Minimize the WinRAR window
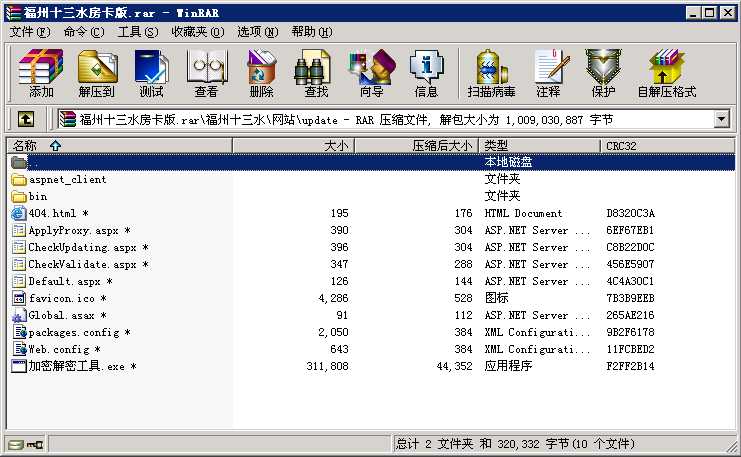This screenshot has width=741, height=457. (693, 13)
